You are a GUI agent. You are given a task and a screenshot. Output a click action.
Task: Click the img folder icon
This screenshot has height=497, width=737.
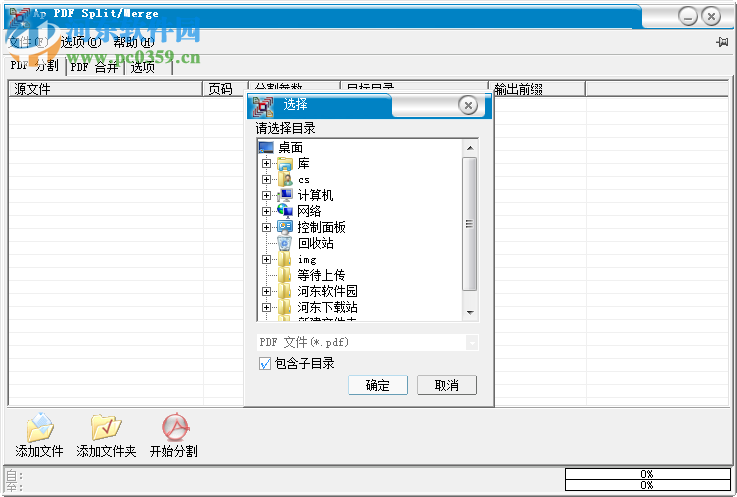285,259
